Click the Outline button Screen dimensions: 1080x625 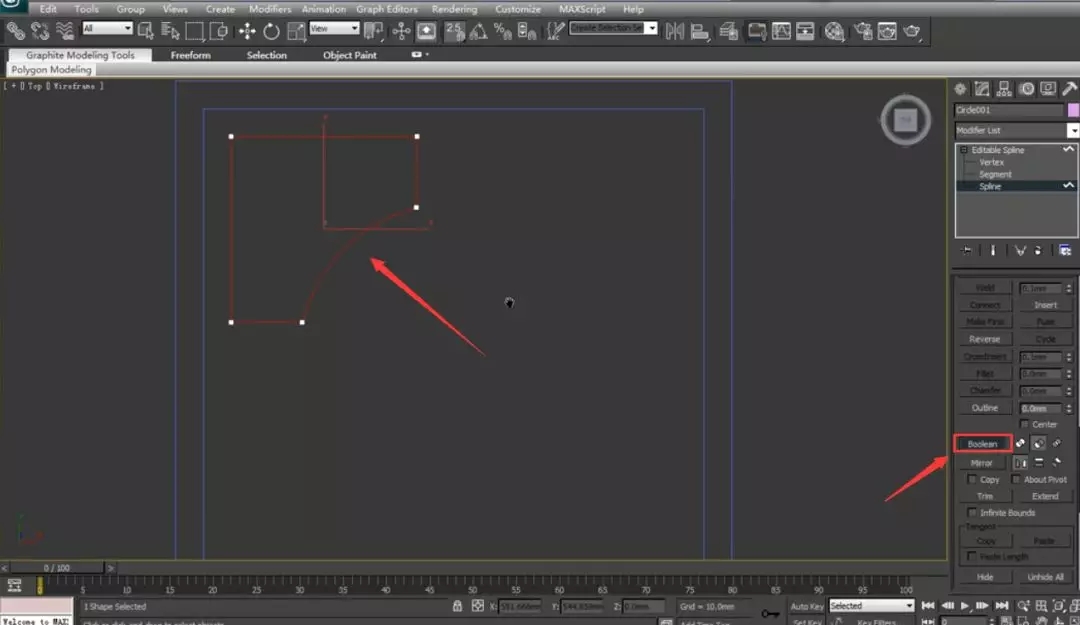(985, 408)
